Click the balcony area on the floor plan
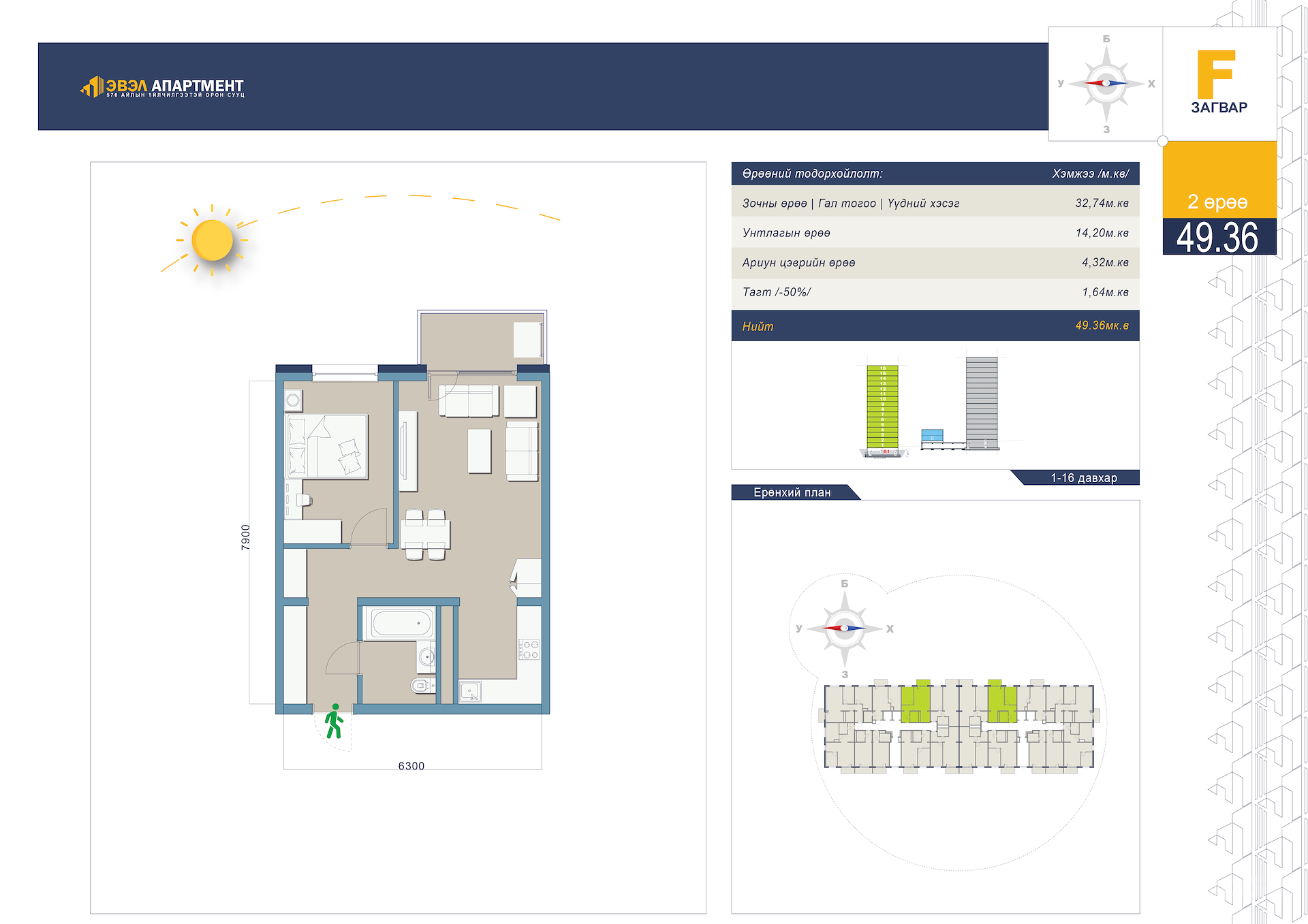The width and height of the screenshot is (1308, 924). pyautogui.click(x=482, y=341)
